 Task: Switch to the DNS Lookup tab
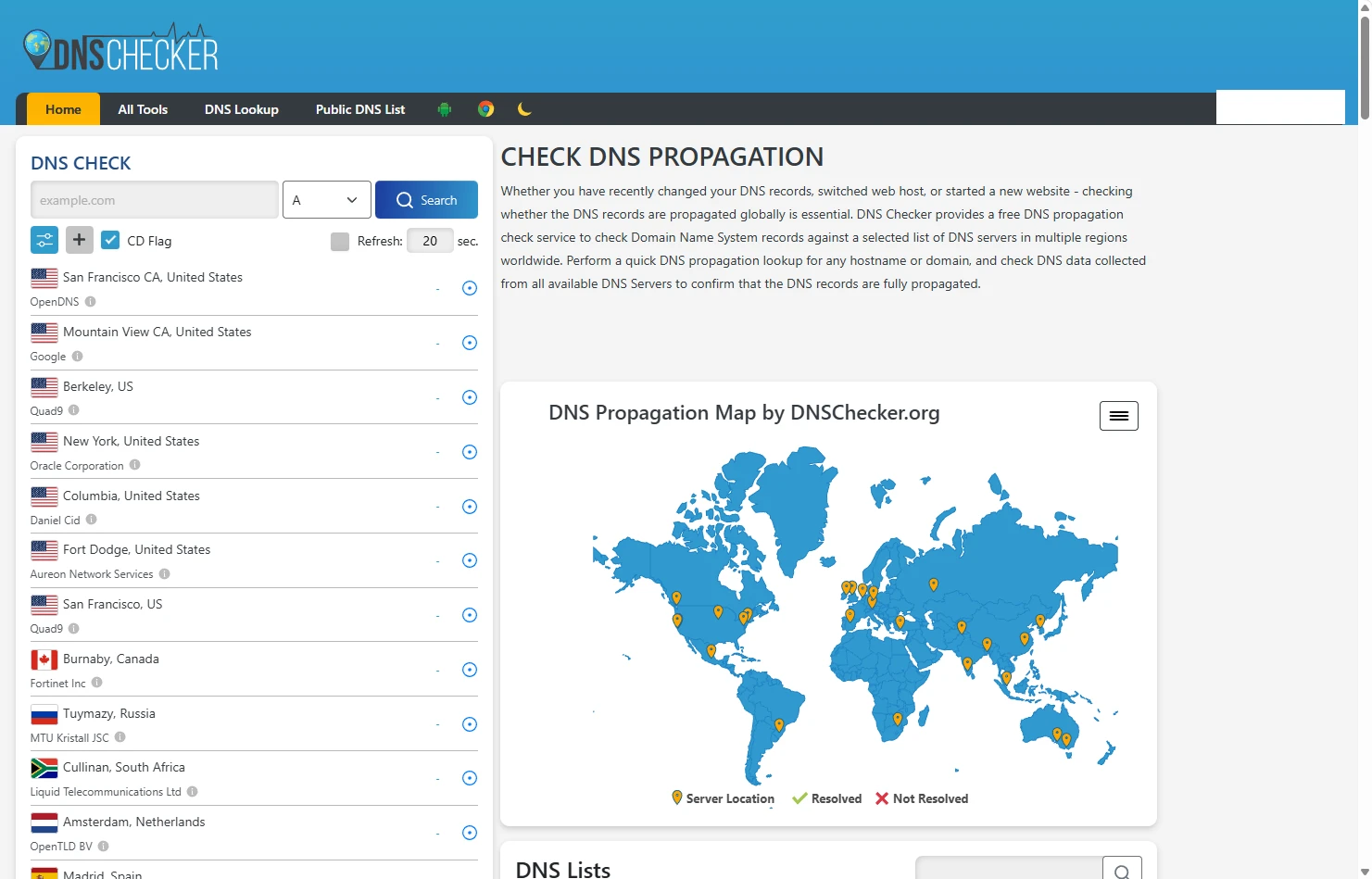(241, 108)
